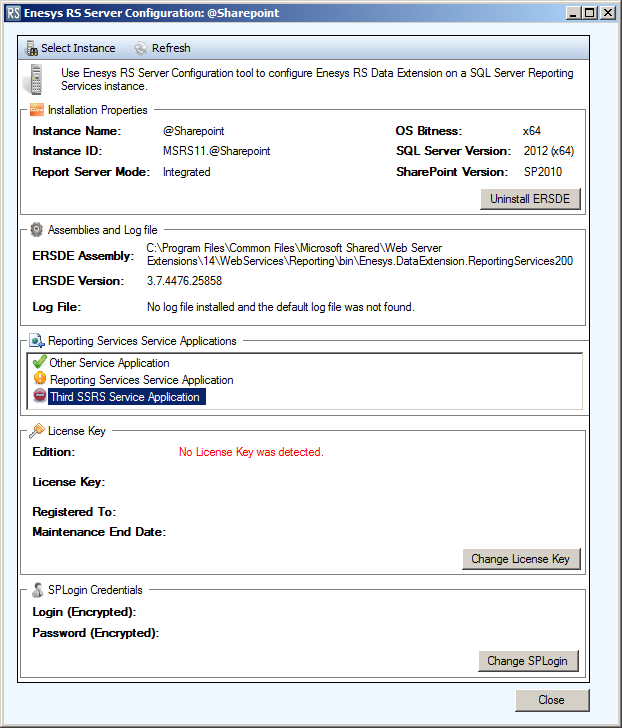Viewport: 622px width, 728px height.
Task: Click the Refresh toolbar icon
Action: [140, 48]
